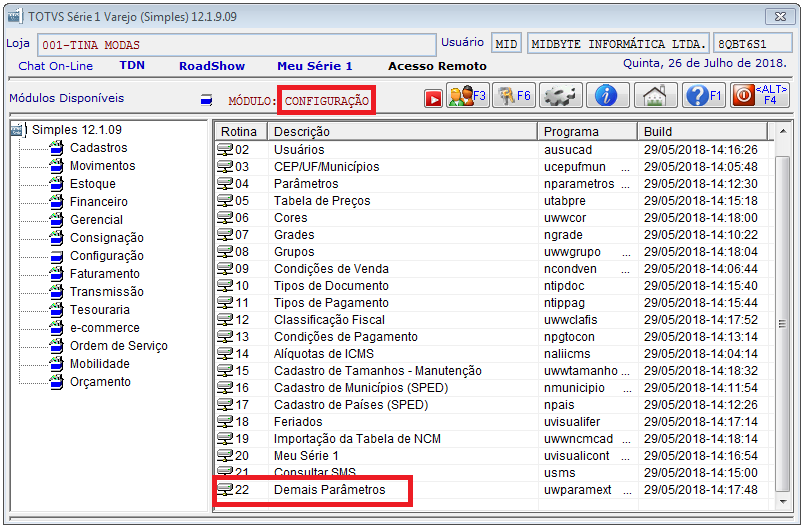
Task: Click the ALT F4 exit power icon
Action: [760, 96]
